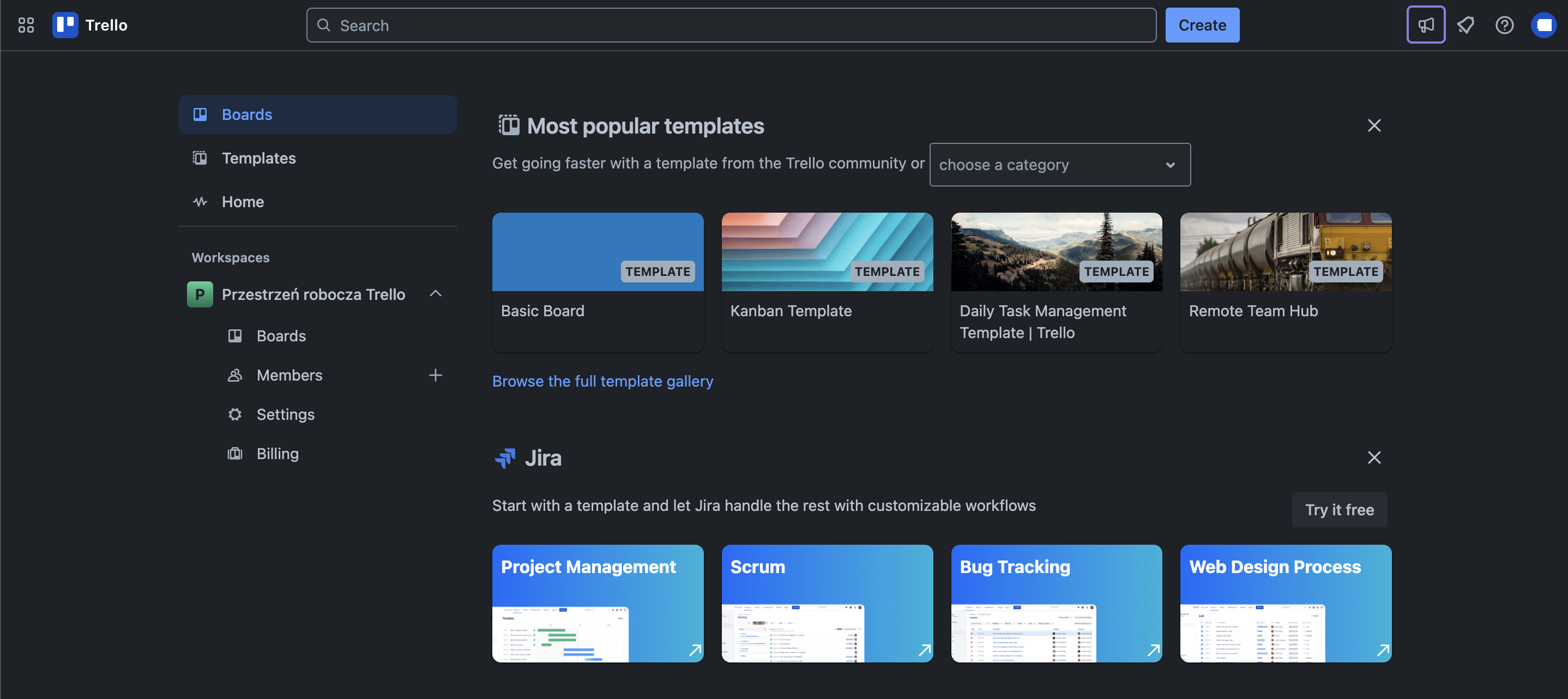The image size is (1568, 699).
Task: Open Bug Tracking external arrow icon
Action: click(1154, 650)
